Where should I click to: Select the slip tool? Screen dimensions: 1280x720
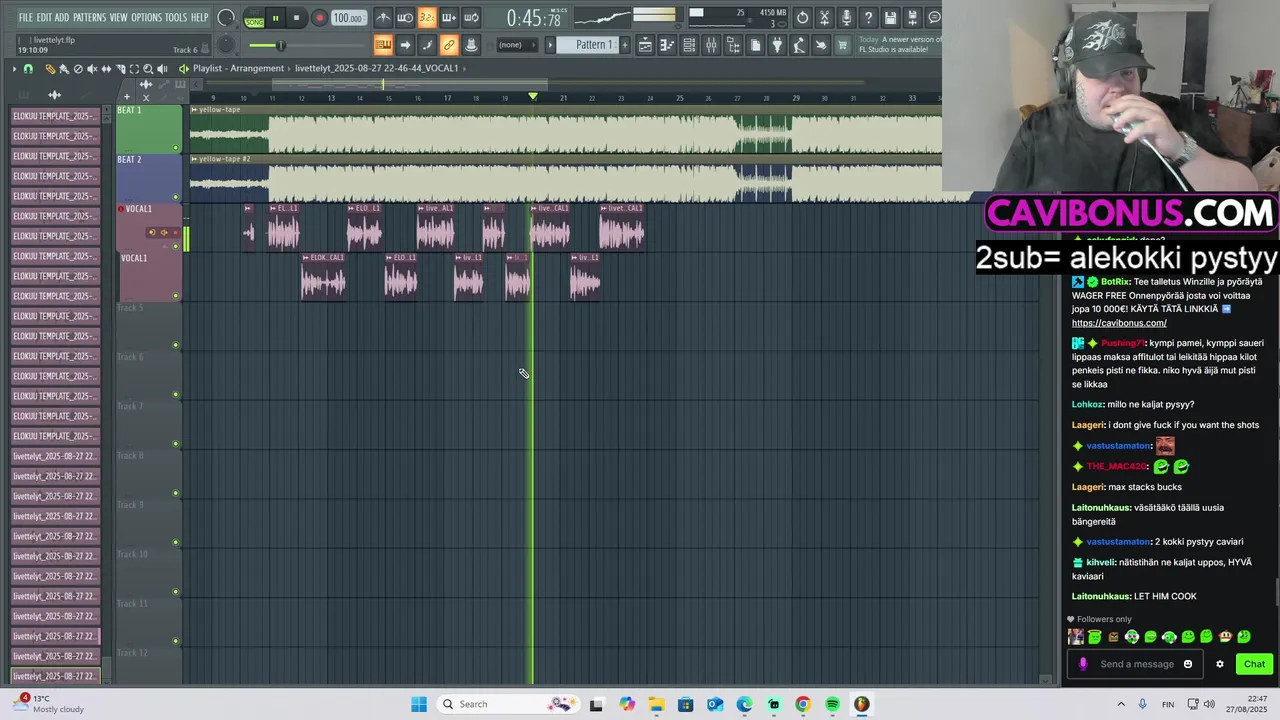pos(106,68)
